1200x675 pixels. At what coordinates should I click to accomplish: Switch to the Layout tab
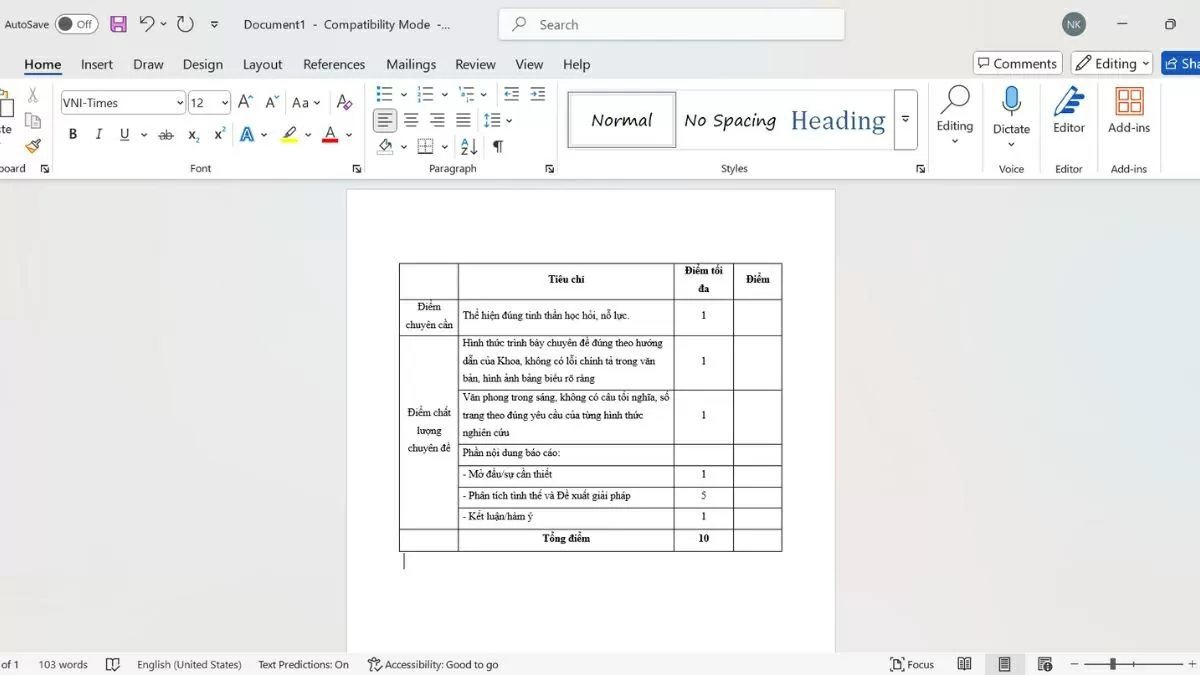coord(262,64)
